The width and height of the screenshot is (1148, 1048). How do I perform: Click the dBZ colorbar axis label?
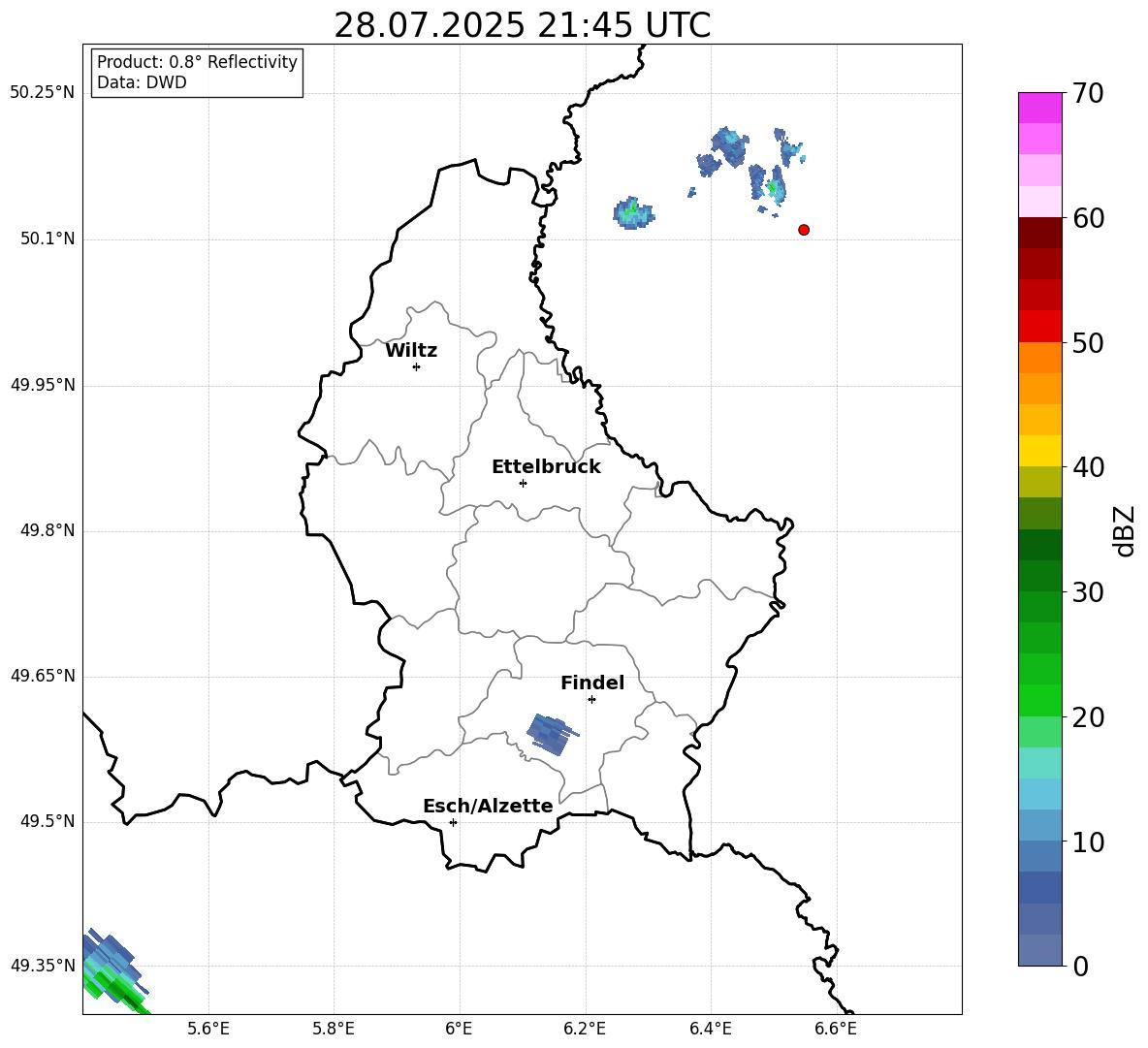click(x=1125, y=530)
